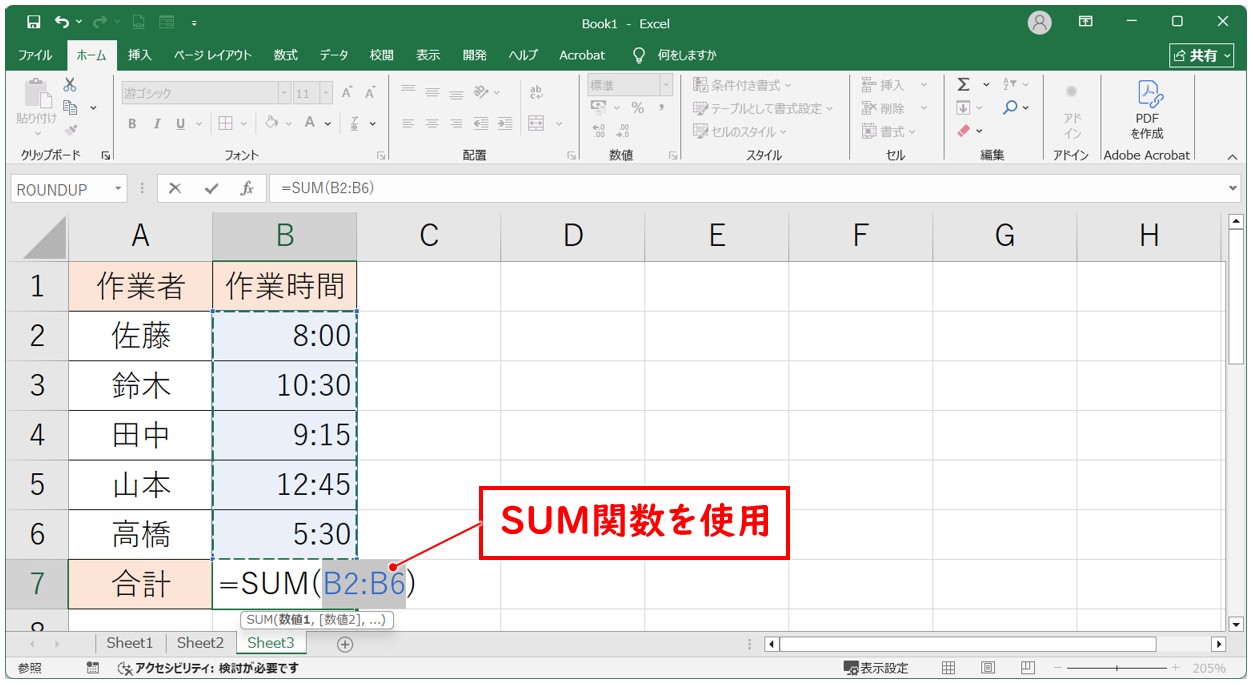The height and width of the screenshot is (685, 1253).
Task: Open the Data (データ) ribbon tab
Action: [334, 55]
